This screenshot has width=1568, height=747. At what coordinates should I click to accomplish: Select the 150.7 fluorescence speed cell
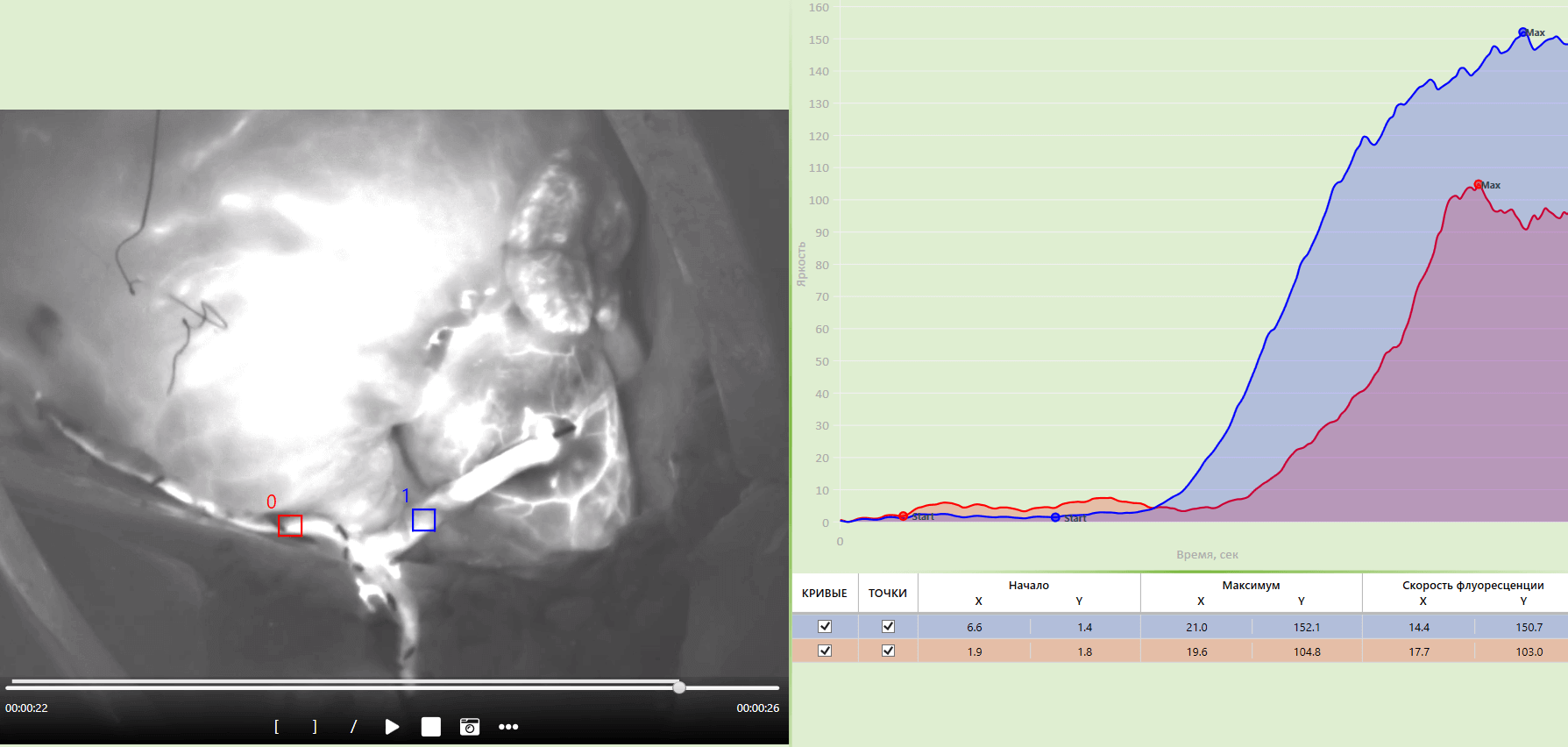1529,627
